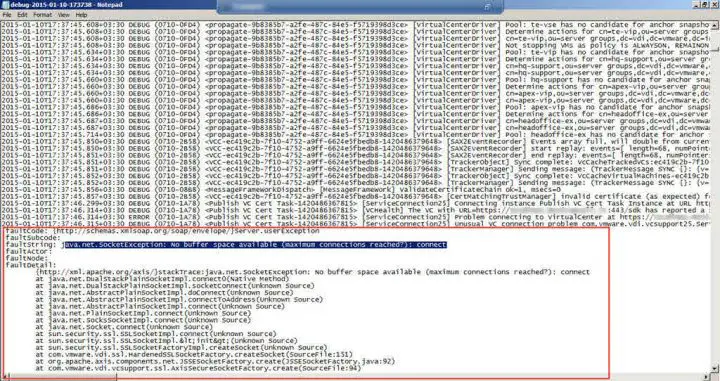The width and height of the screenshot is (720, 381).
Task: Open the Help menu
Action: 81,15
